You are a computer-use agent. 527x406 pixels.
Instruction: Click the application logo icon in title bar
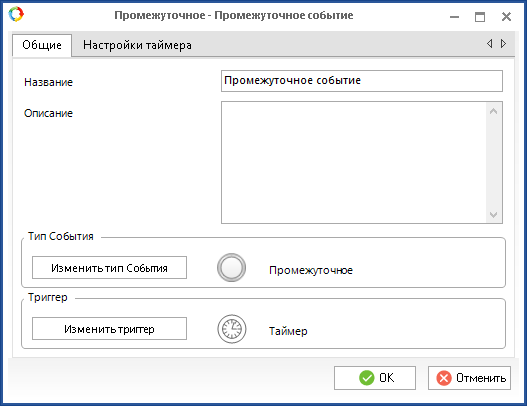16,14
